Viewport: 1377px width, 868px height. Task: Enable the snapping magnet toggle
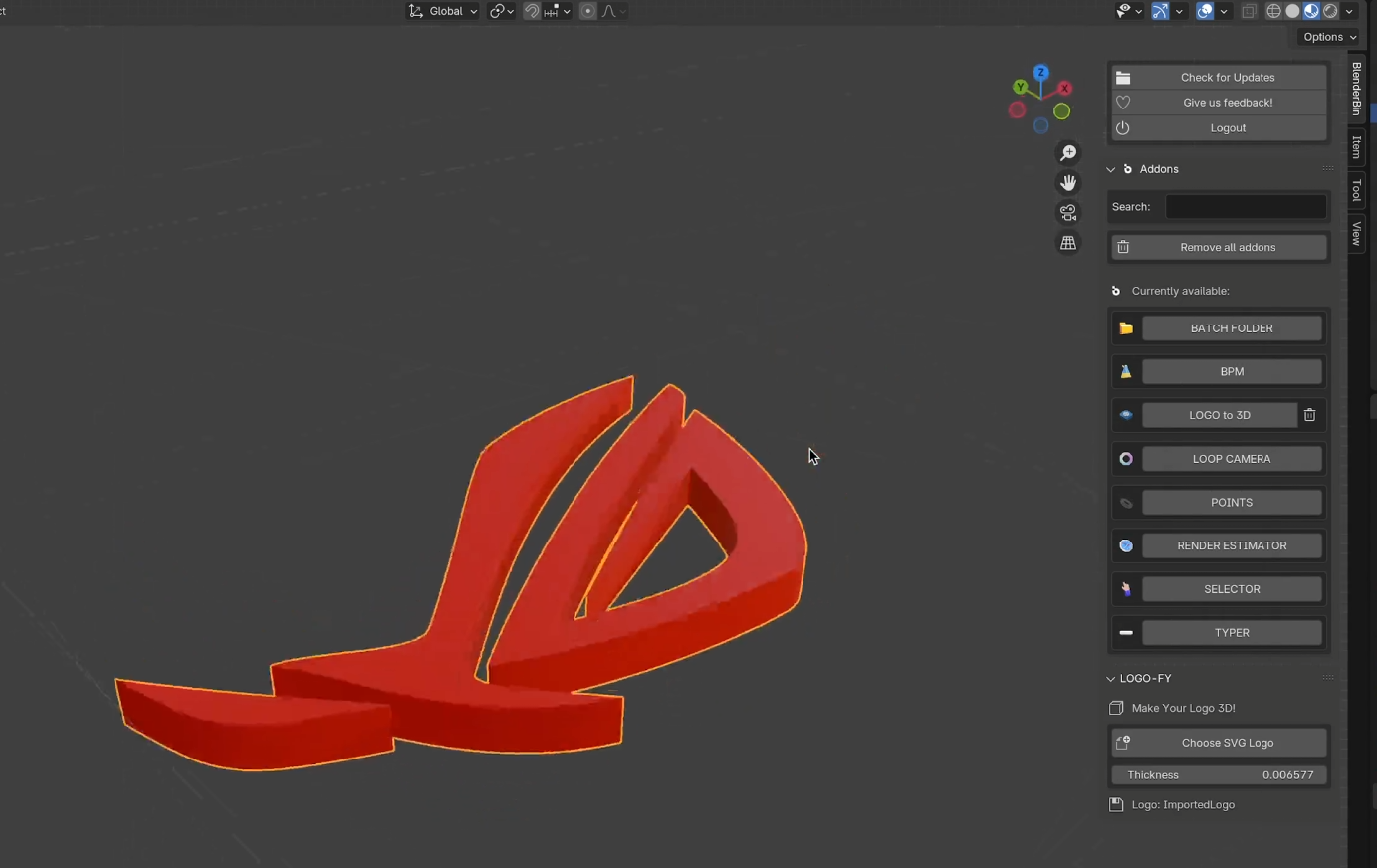(532, 11)
